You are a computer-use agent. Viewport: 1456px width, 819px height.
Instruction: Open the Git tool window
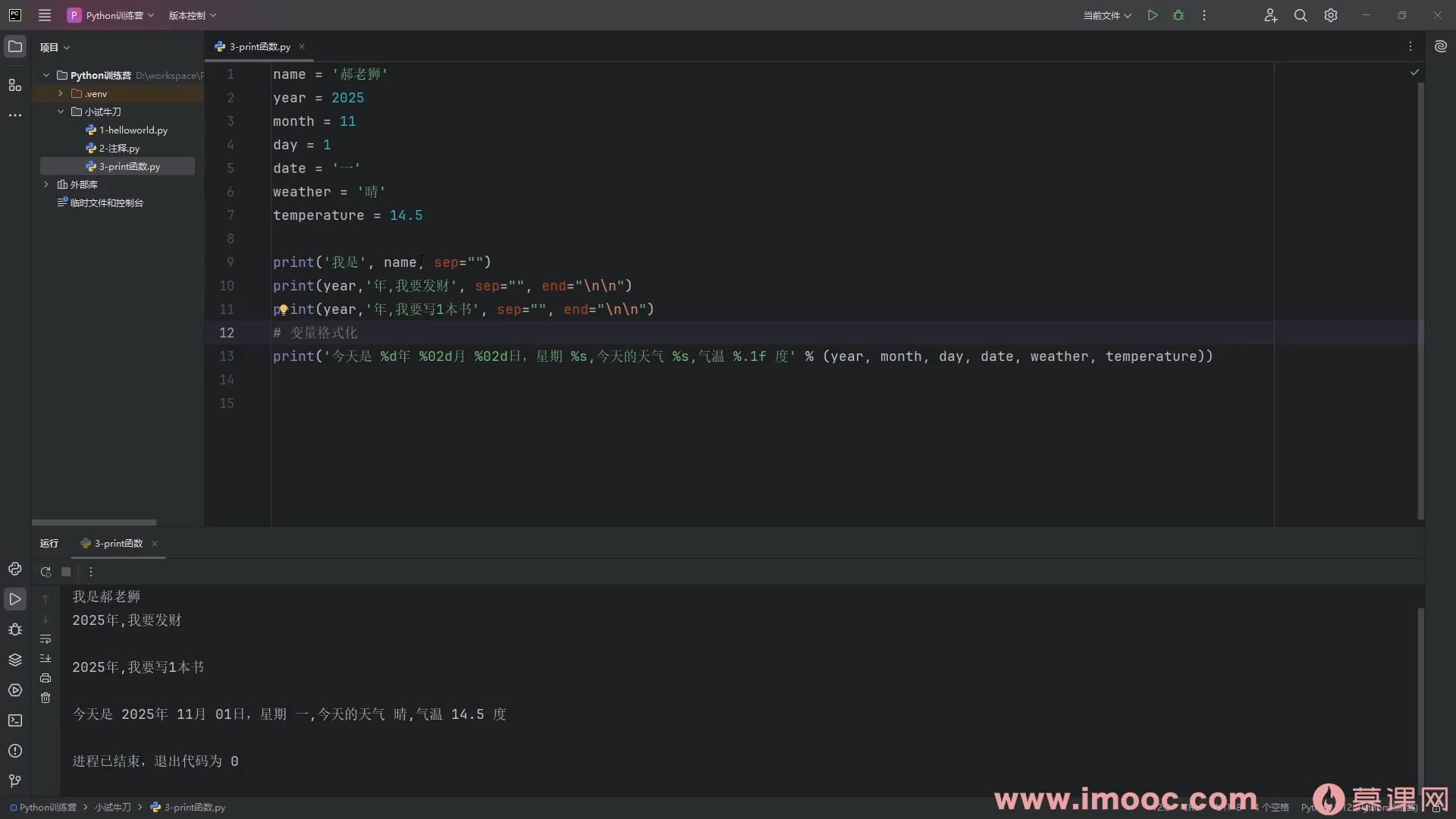15,781
